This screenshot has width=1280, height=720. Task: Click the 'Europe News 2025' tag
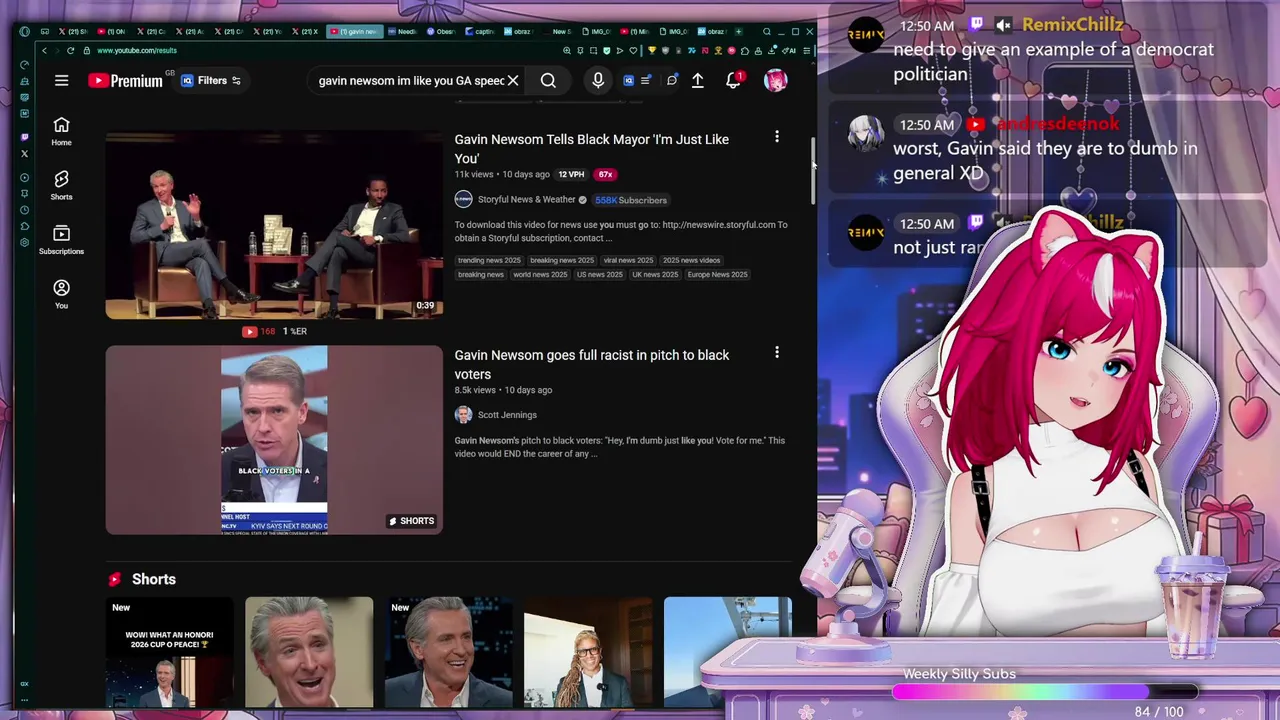pyautogui.click(x=717, y=275)
